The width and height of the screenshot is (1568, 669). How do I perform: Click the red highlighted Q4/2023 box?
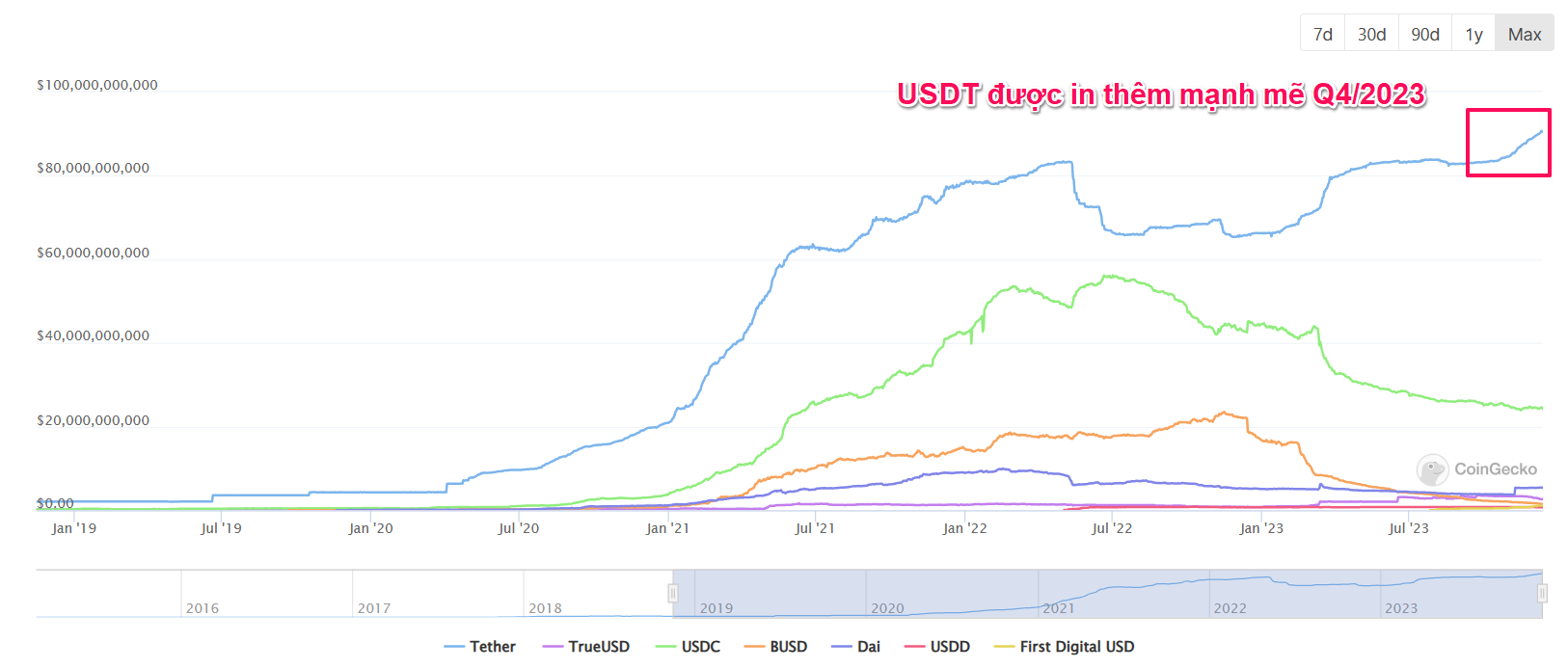tap(1508, 143)
